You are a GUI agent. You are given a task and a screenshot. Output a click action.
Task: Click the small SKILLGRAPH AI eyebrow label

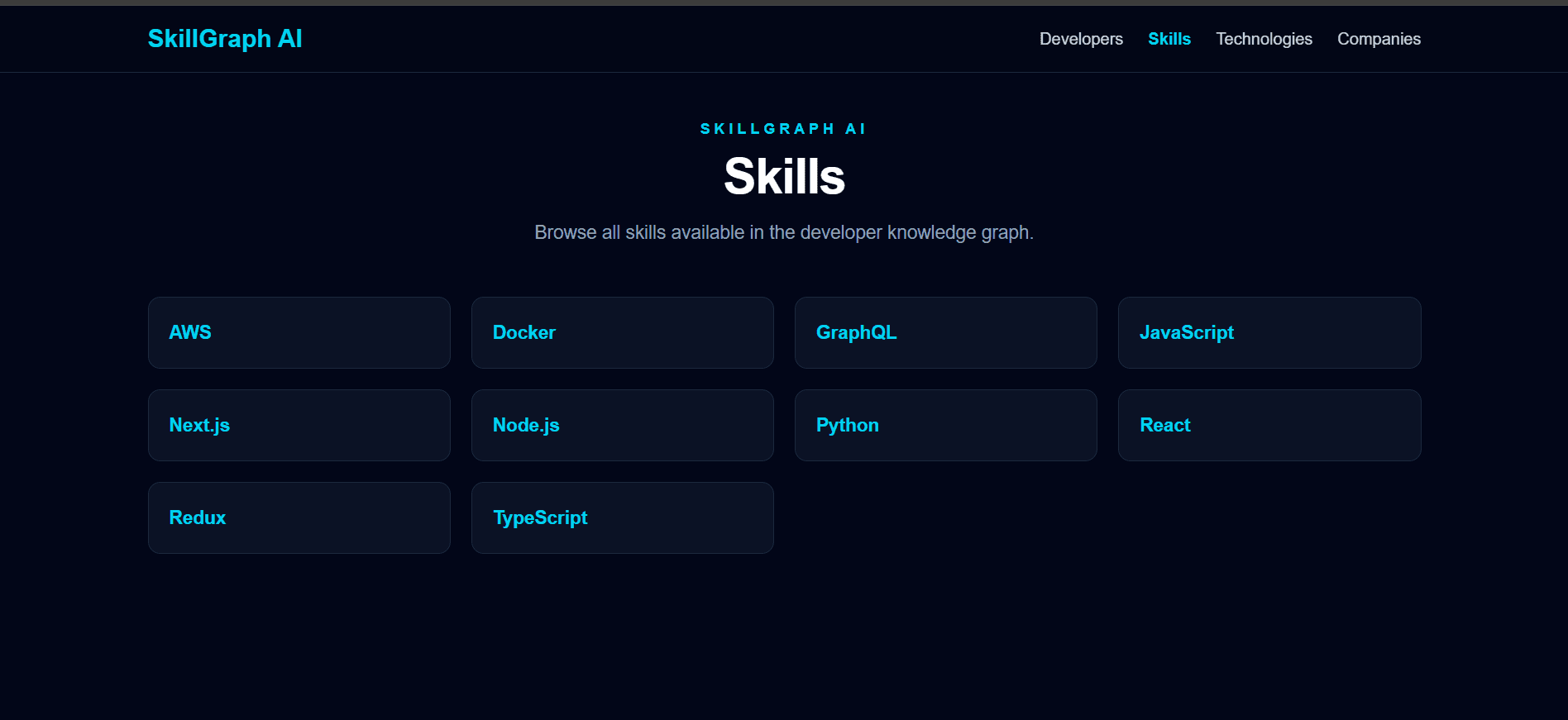(783, 129)
